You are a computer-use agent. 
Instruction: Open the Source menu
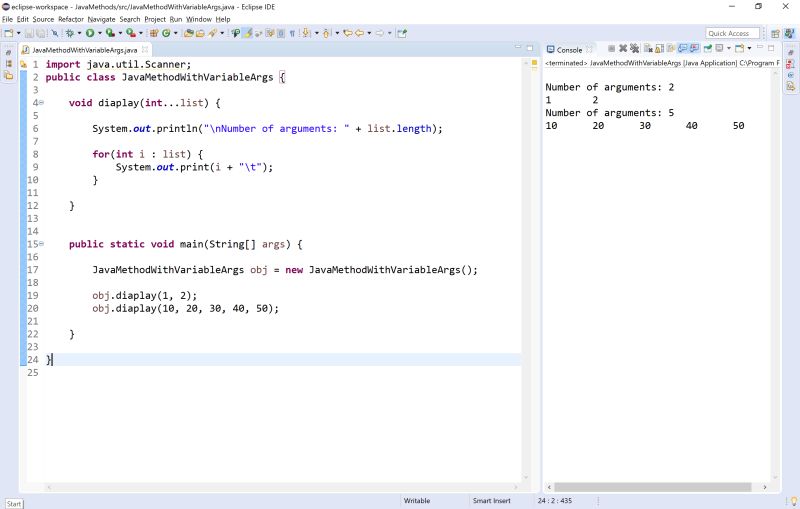tap(43, 19)
